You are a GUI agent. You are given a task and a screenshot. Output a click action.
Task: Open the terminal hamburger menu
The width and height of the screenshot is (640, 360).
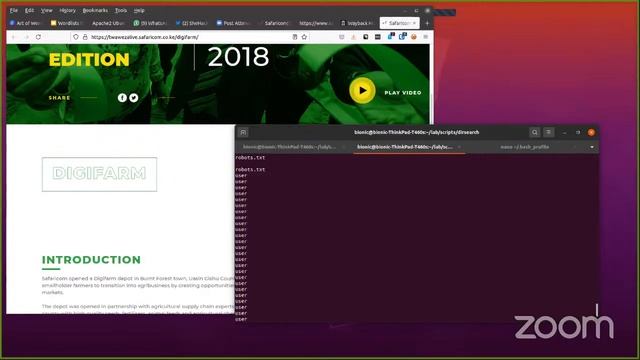point(549,132)
